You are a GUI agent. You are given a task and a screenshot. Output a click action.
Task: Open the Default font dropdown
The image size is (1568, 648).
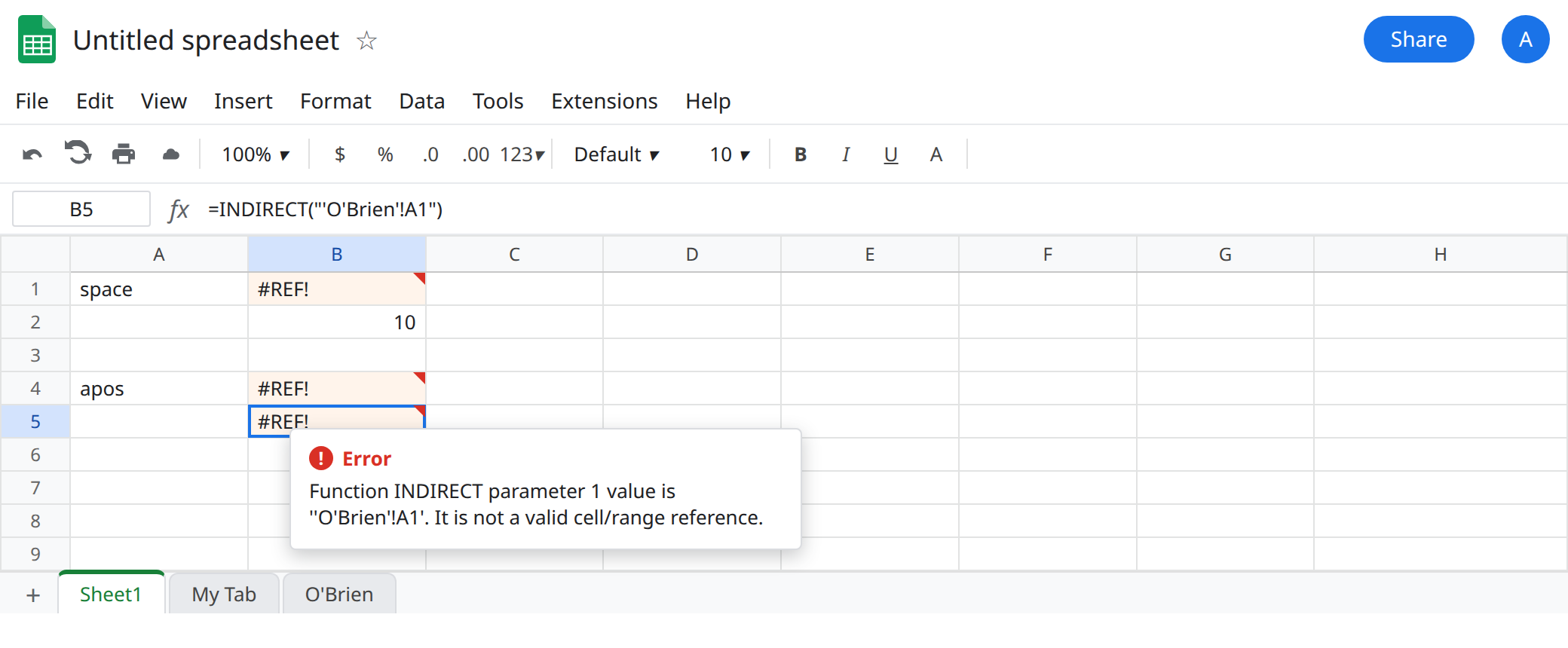pos(617,154)
